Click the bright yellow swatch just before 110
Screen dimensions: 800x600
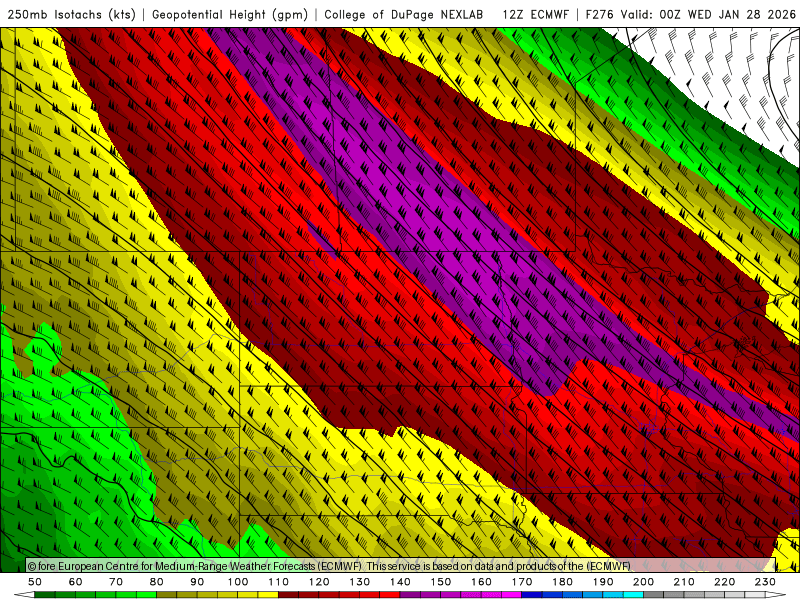pyautogui.click(x=268, y=595)
